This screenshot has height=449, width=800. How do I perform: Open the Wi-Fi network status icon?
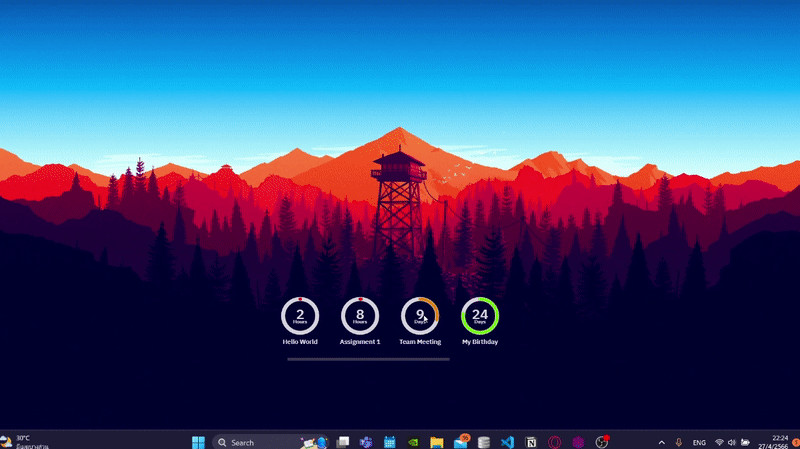point(719,442)
